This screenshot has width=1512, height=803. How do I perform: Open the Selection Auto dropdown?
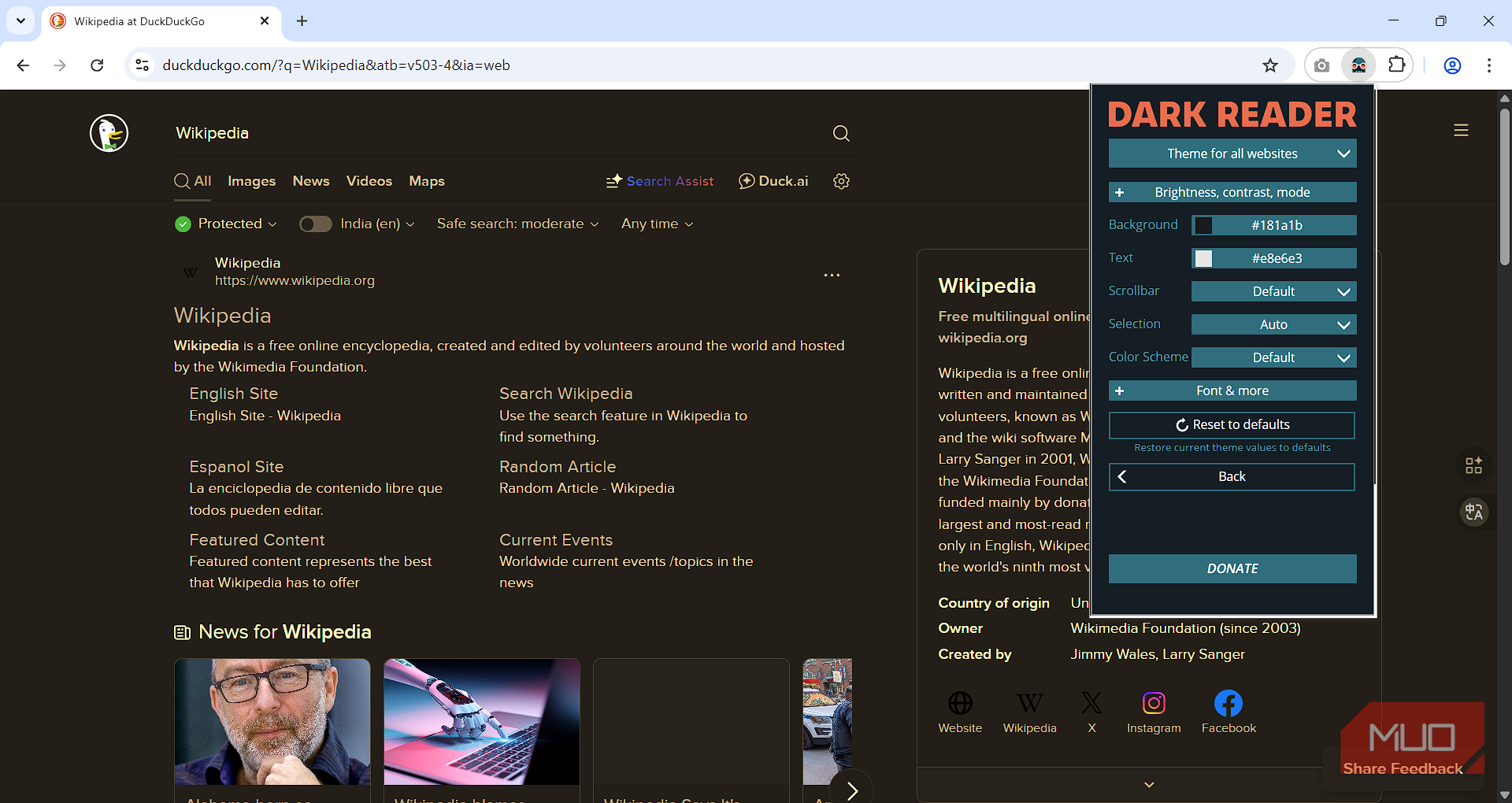(x=1273, y=324)
